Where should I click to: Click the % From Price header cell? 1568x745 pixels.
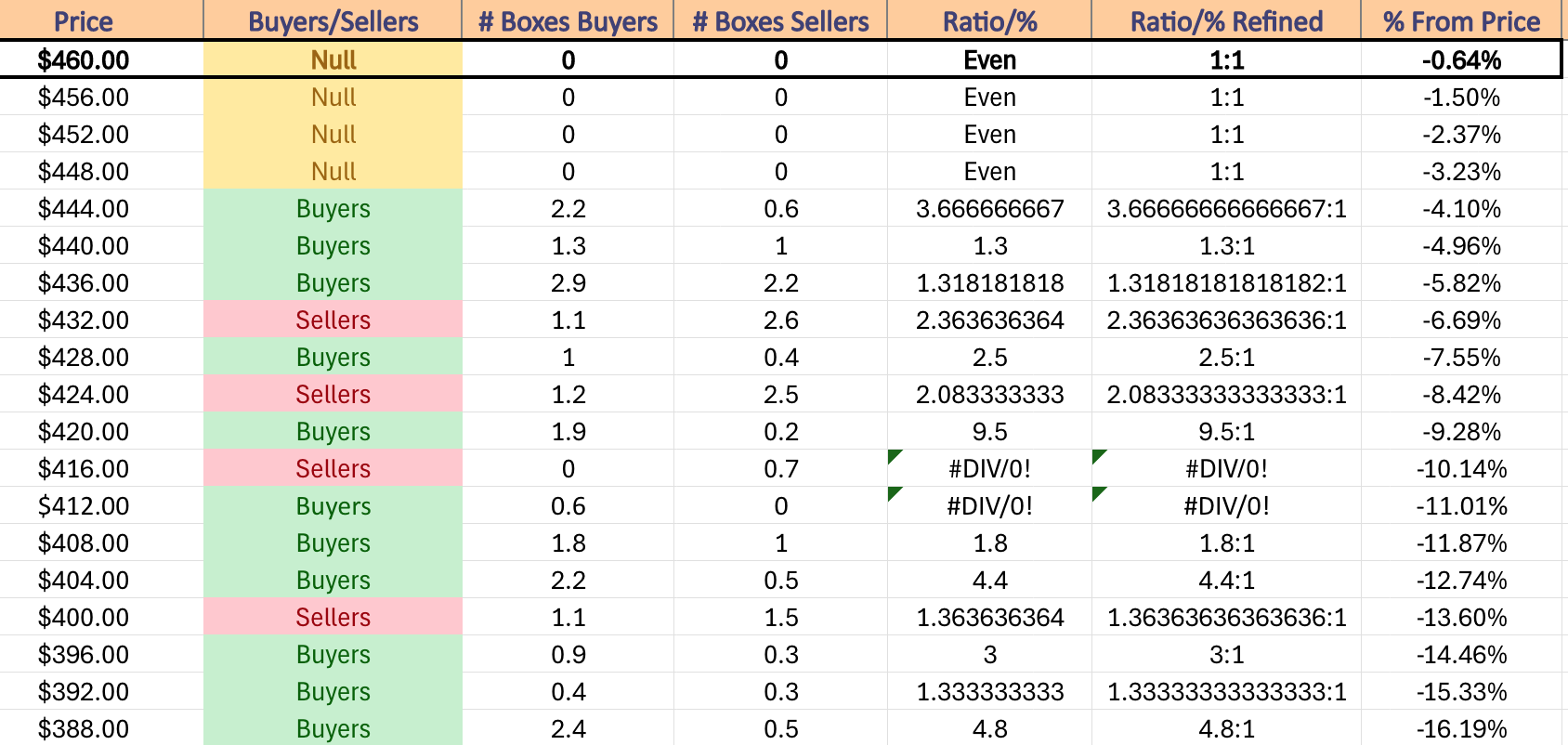point(1461,20)
